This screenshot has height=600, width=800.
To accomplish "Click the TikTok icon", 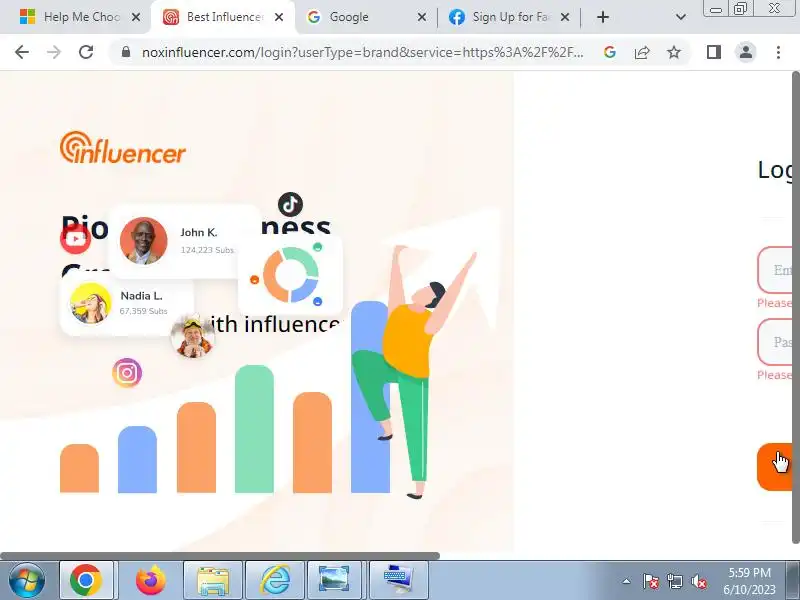I will point(290,205).
